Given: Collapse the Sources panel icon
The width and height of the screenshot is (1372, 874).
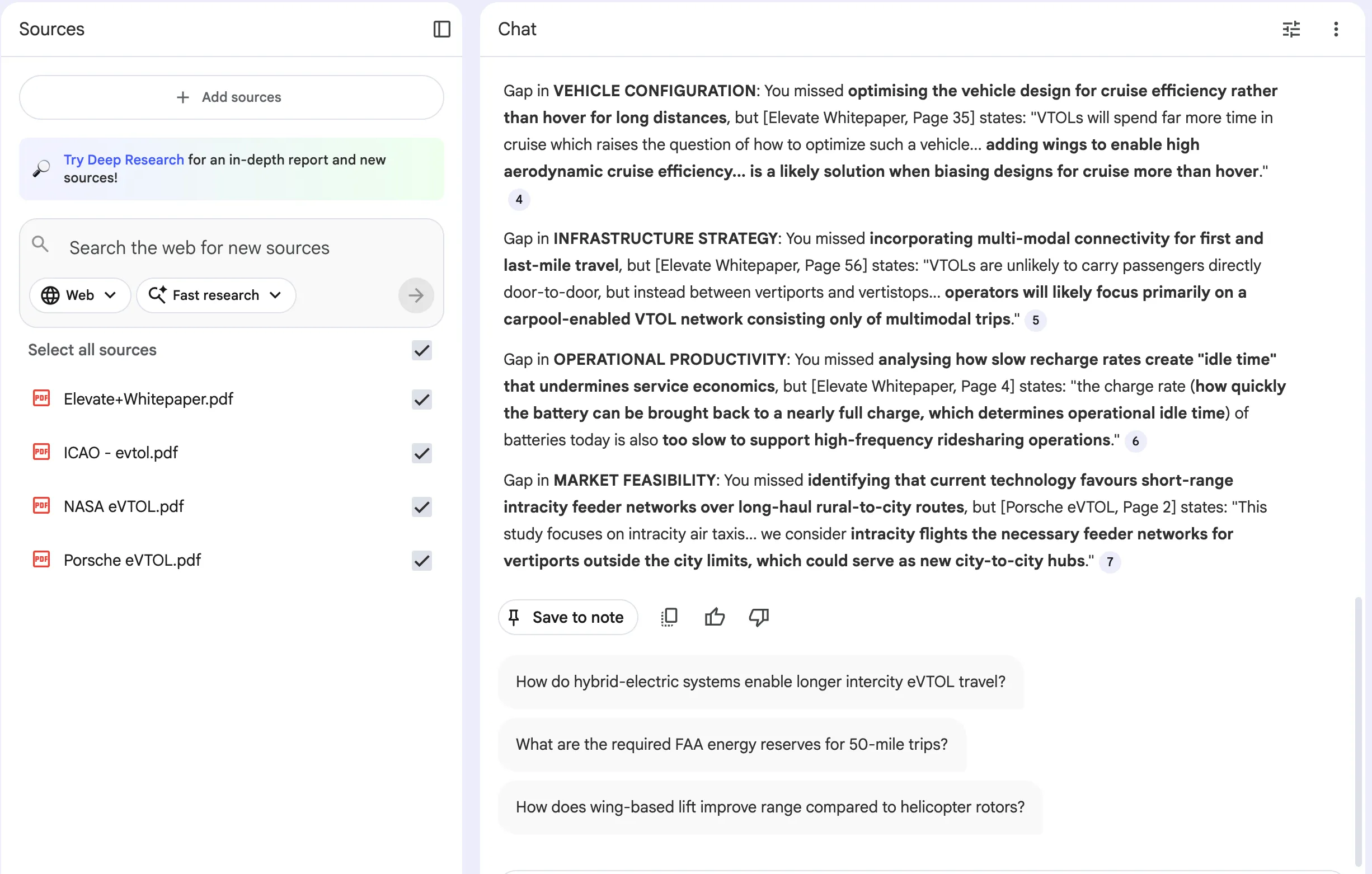Looking at the screenshot, I should 441,29.
